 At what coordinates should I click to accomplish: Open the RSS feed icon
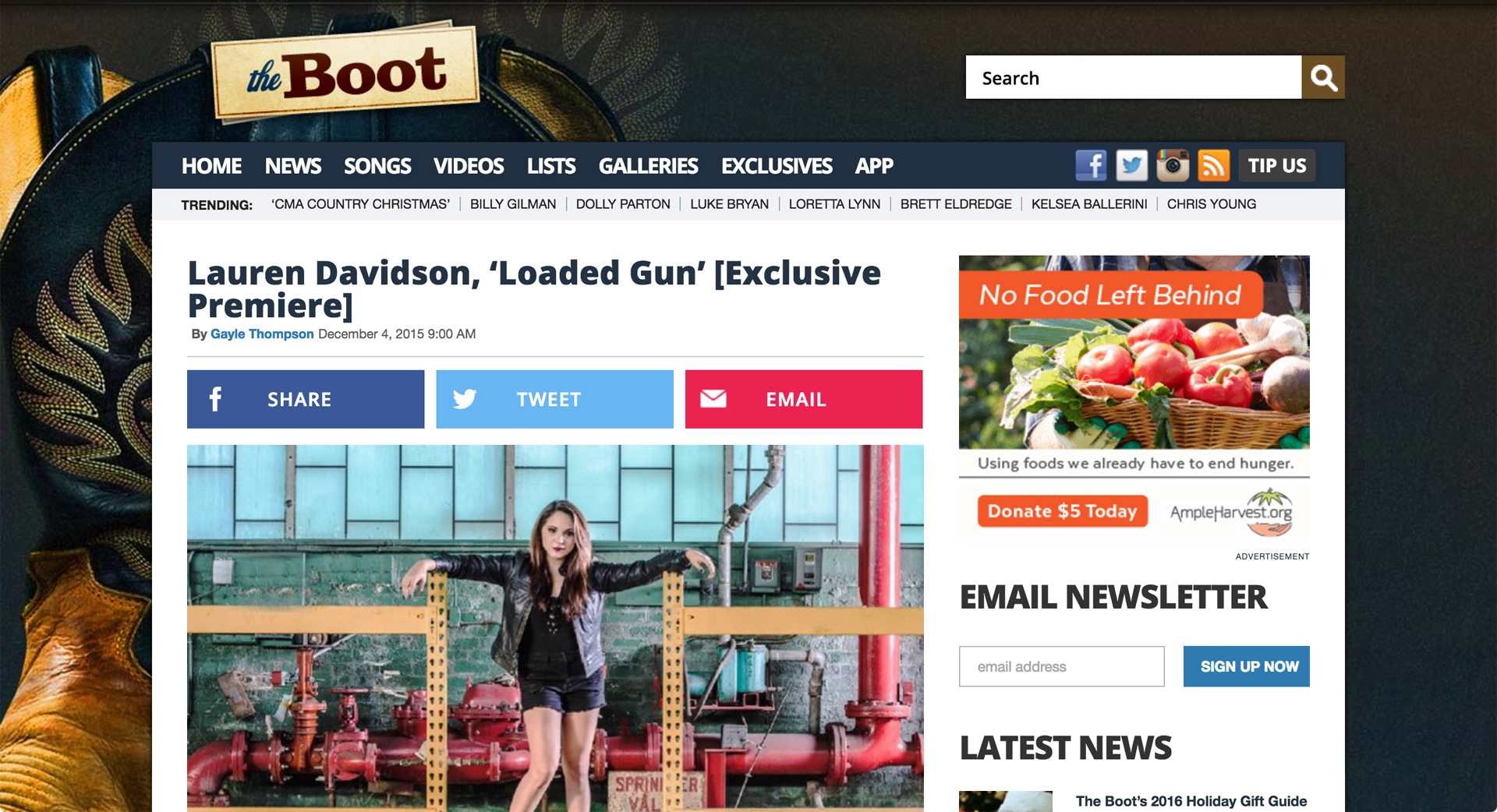(x=1213, y=165)
